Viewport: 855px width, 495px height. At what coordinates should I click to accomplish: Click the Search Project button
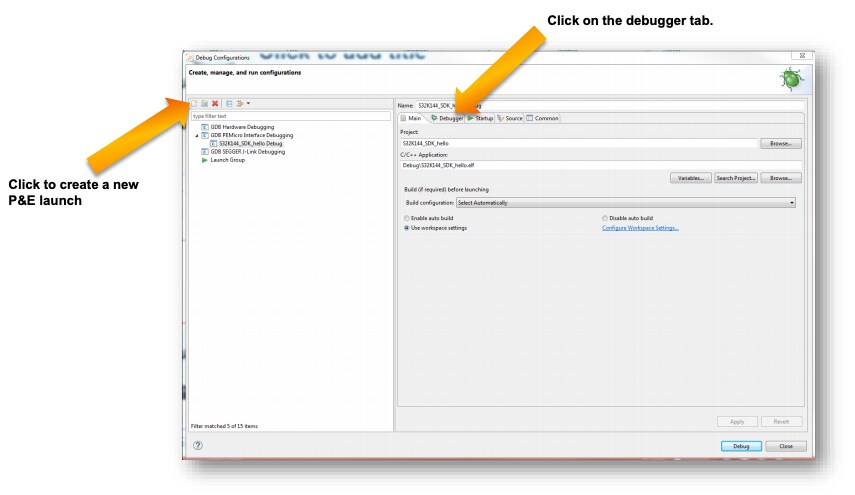(x=735, y=178)
